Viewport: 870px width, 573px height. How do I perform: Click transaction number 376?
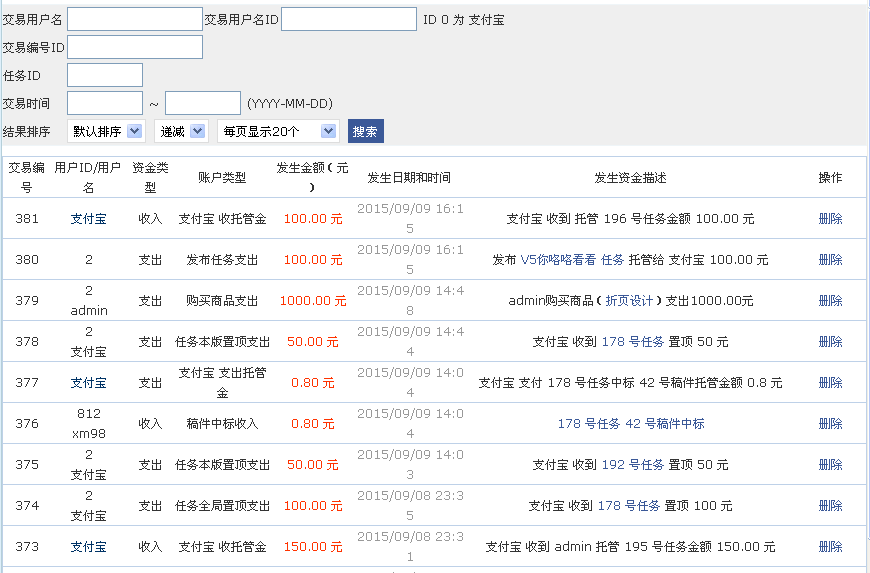(x=27, y=424)
